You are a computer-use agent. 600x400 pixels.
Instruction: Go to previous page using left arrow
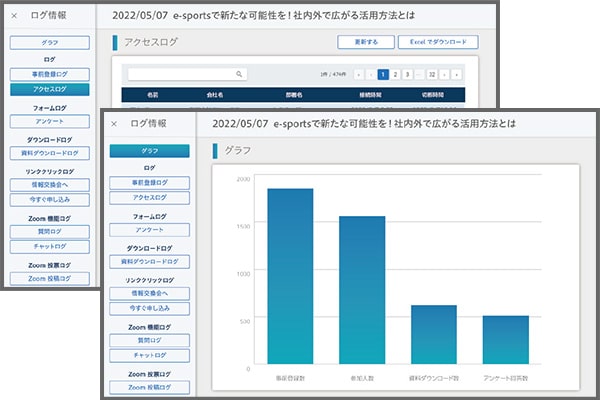click(371, 74)
